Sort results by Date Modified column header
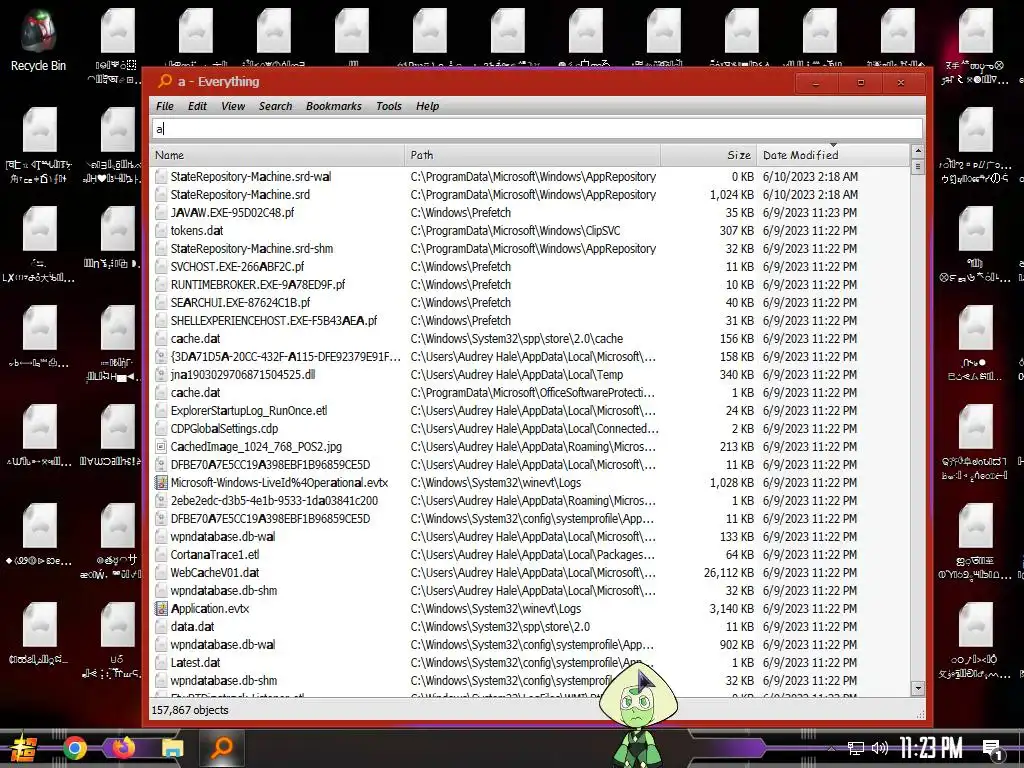Screen dimensions: 1024x768 833,155
